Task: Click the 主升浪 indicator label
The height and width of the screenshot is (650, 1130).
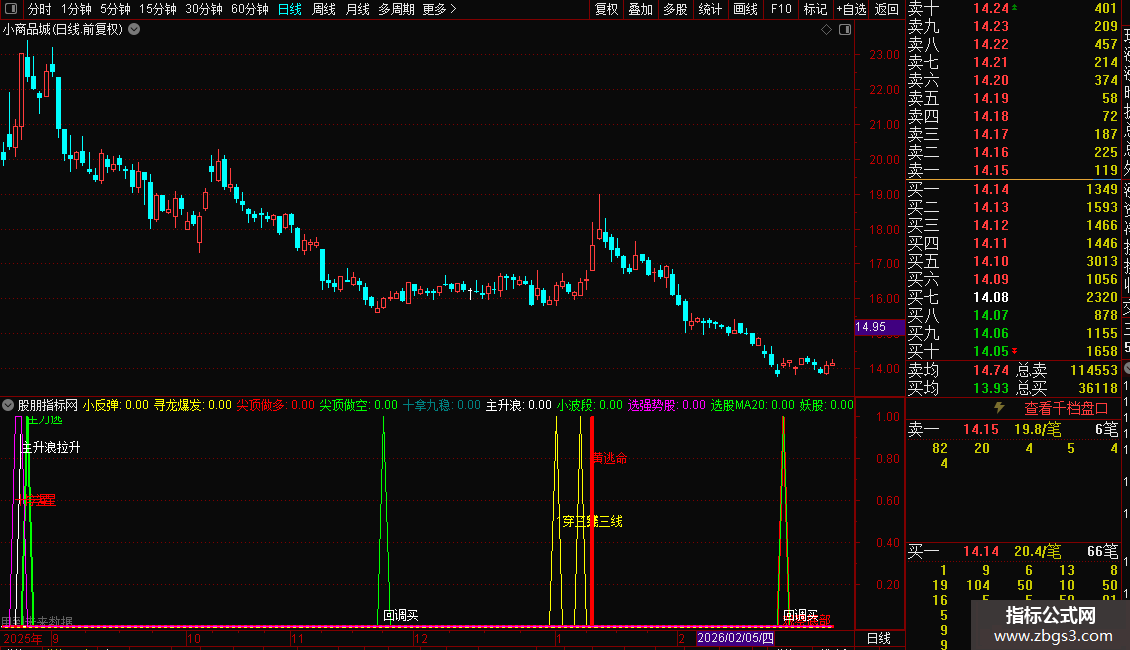Action: 518,405
